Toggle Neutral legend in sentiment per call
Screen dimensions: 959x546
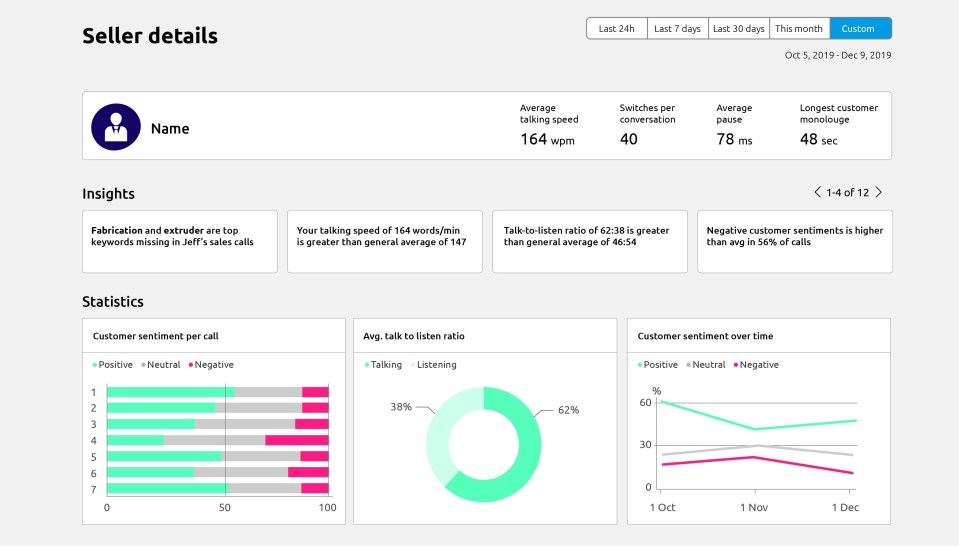pos(161,365)
